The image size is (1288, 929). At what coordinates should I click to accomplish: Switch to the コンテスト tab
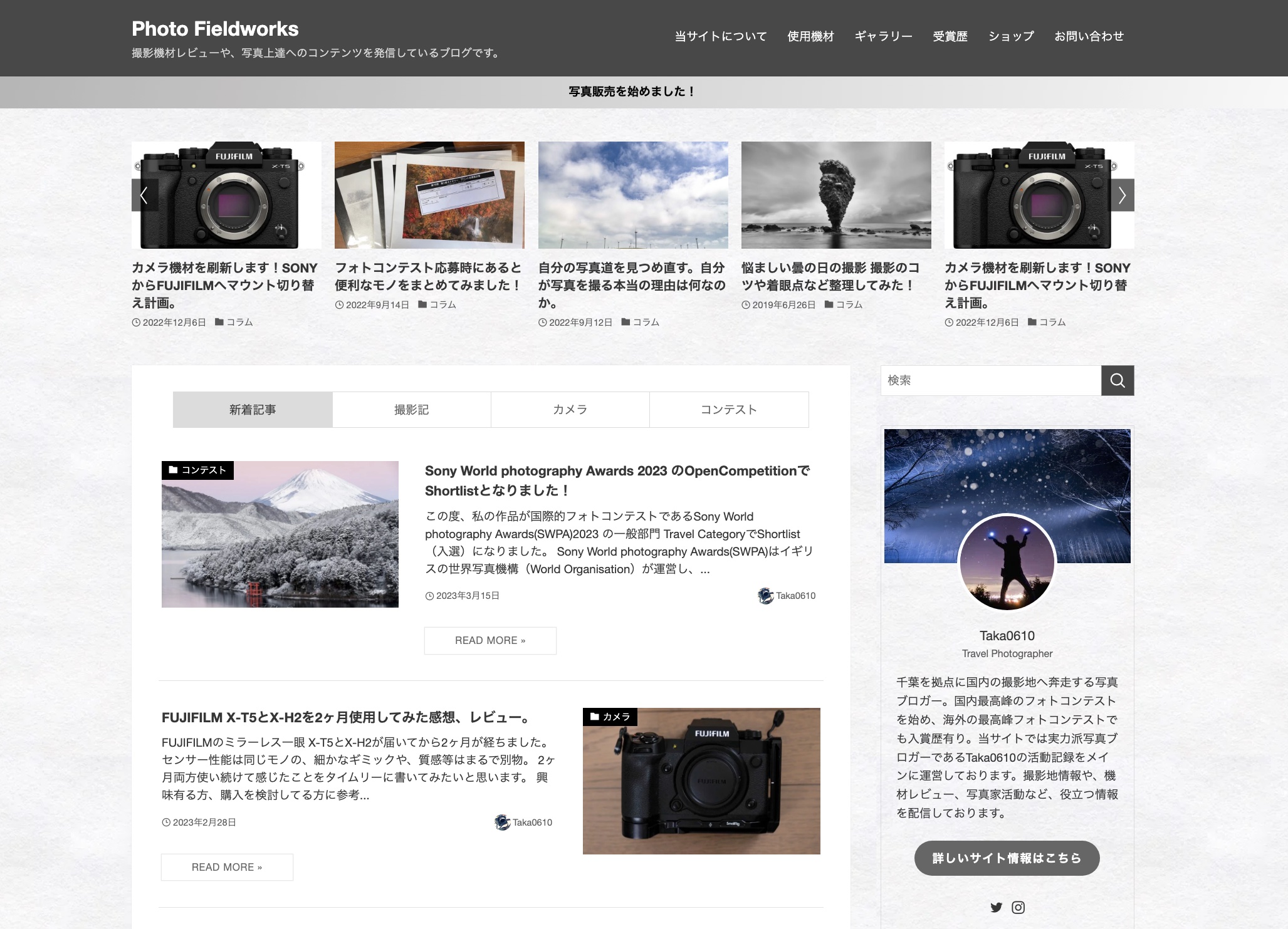[729, 410]
